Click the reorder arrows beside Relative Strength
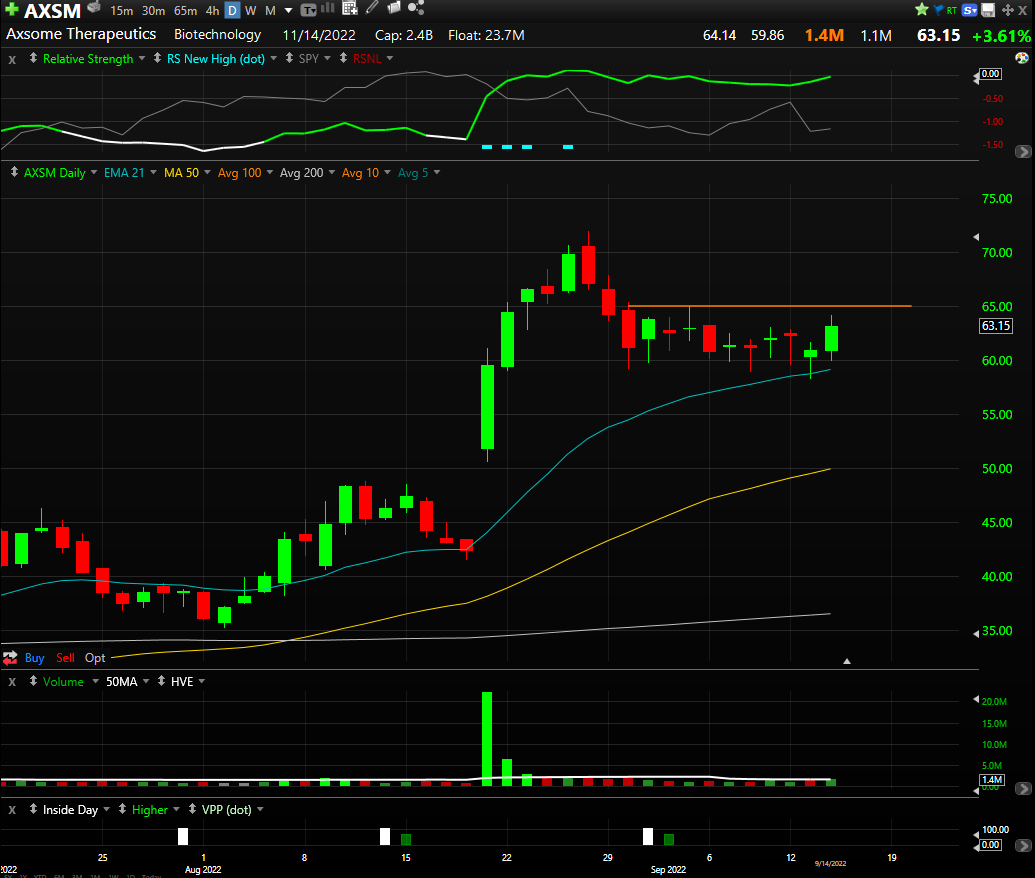 pos(33,58)
